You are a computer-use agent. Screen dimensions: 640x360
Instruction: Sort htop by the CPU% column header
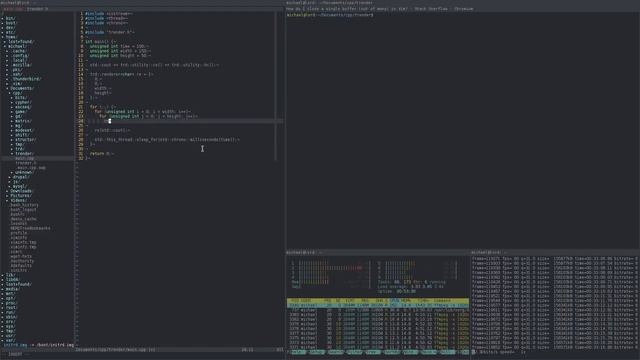[x=394, y=300]
